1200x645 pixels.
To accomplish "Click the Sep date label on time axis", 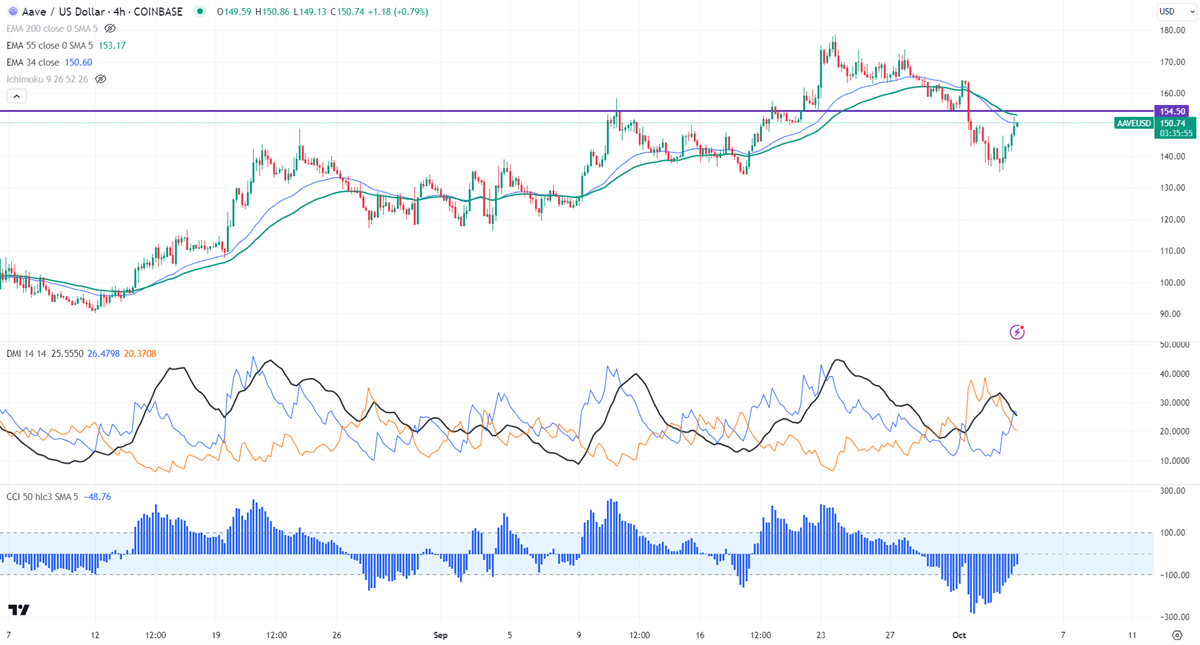I will [441, 635].
